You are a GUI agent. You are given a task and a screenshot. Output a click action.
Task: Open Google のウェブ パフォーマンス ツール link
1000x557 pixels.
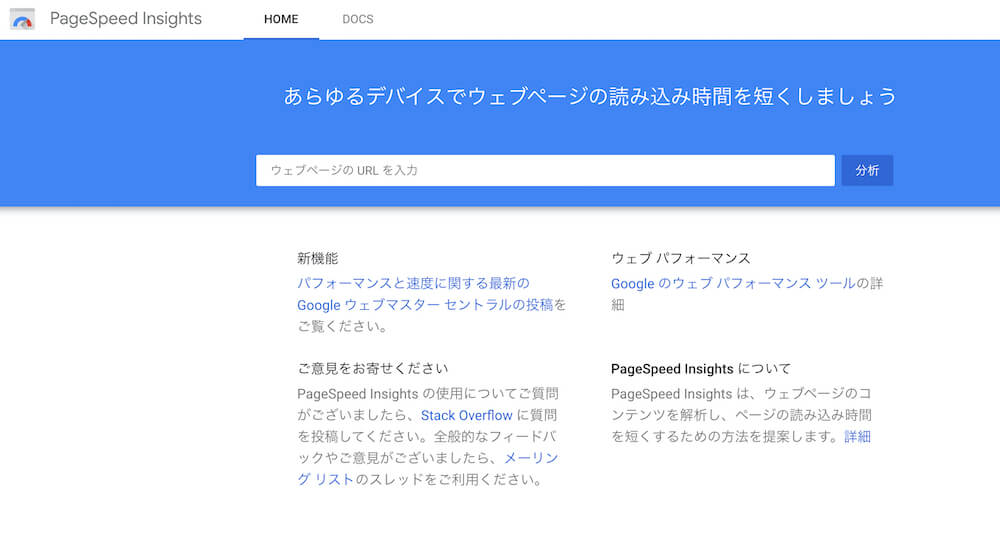coord(733,283)
